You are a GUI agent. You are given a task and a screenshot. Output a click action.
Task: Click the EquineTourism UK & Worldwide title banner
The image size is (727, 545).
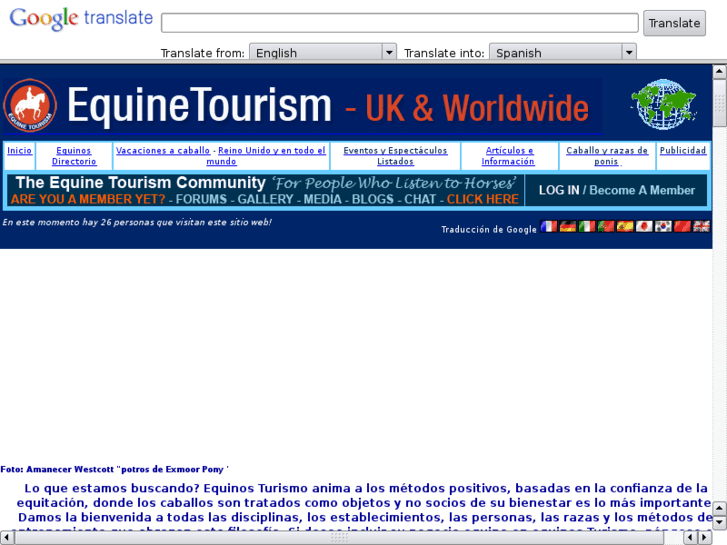point(303,106)
